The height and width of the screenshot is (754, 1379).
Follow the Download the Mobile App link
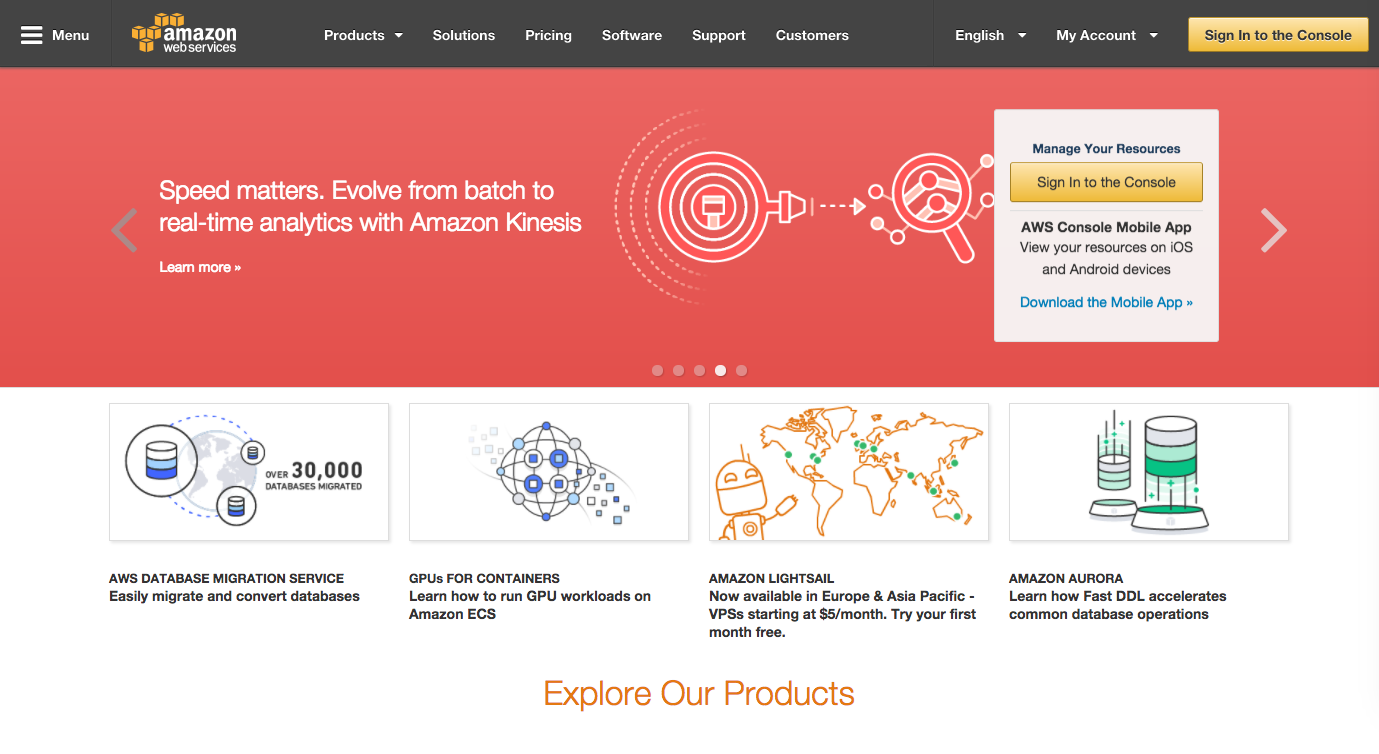[1106, 302]
